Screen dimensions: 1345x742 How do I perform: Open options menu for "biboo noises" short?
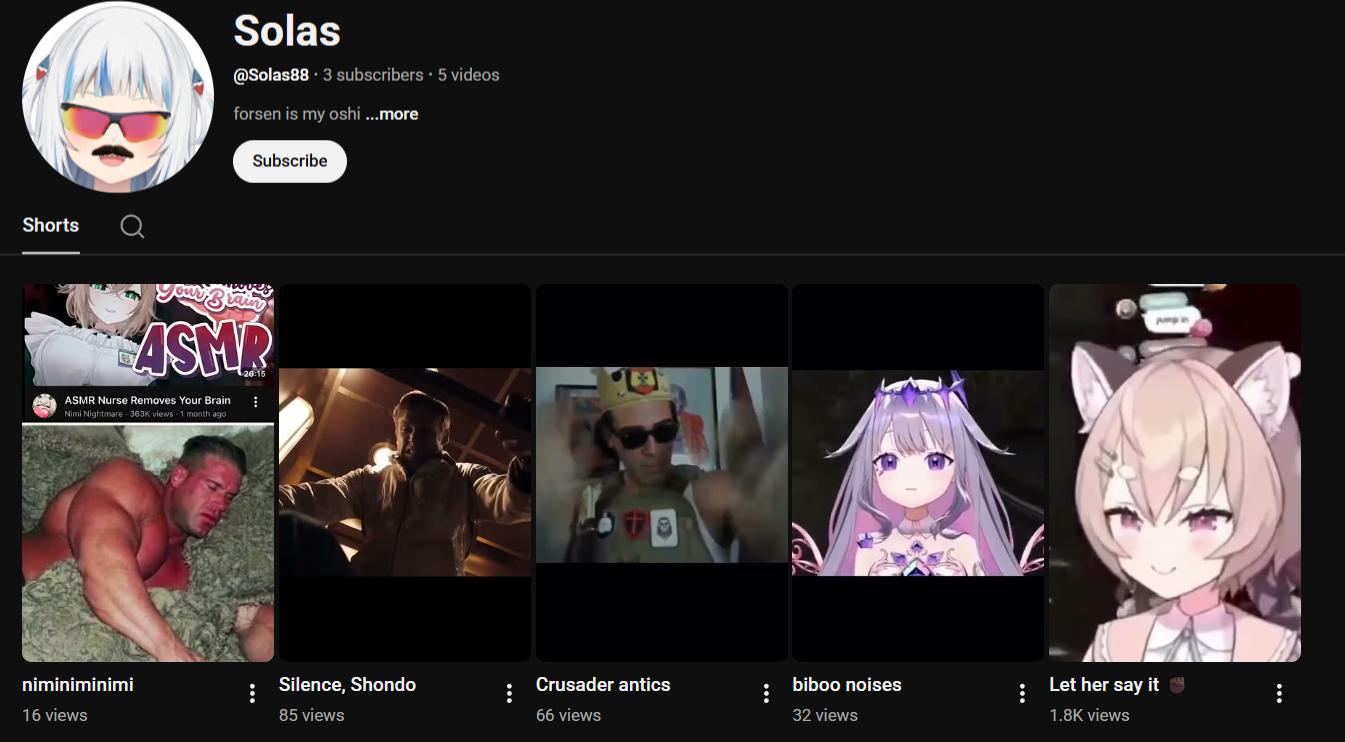(1022, 693)
